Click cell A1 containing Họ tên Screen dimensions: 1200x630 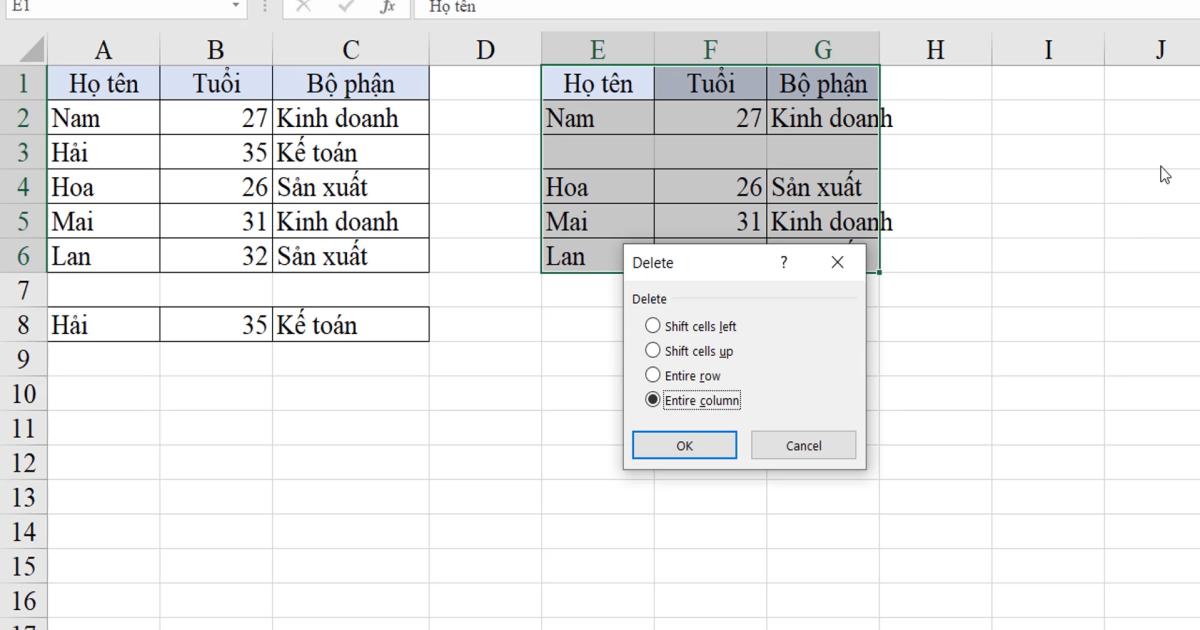(x=103, y=83)
